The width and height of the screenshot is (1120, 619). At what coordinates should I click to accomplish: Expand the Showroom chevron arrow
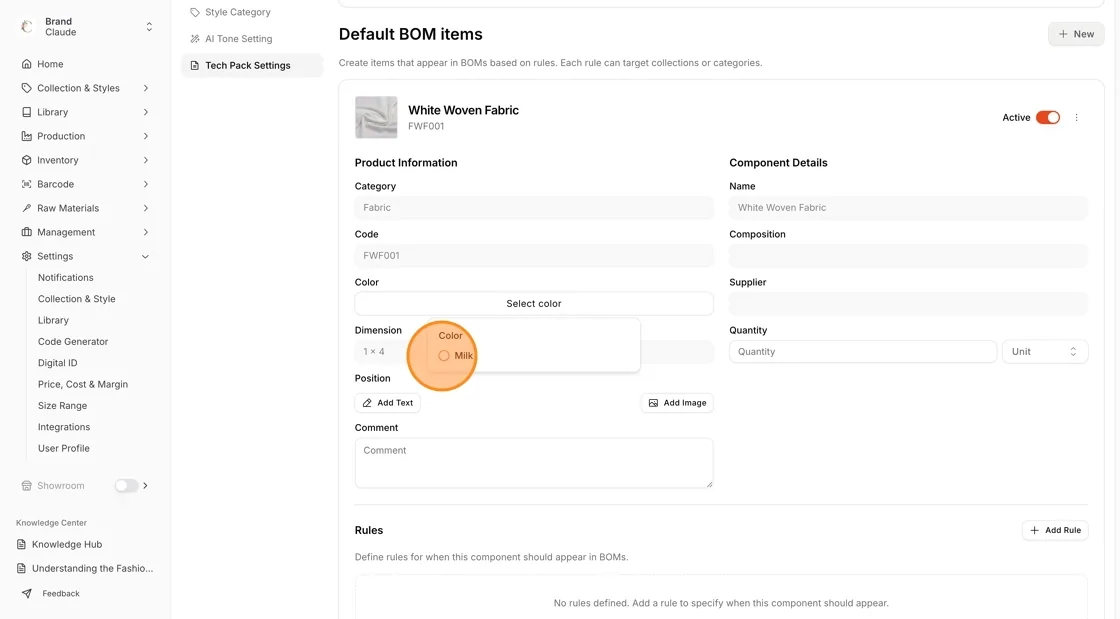[146, 485]
